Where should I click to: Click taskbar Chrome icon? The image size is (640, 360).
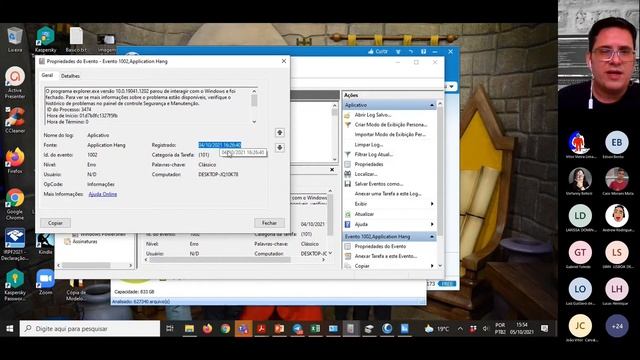point(225,329)
